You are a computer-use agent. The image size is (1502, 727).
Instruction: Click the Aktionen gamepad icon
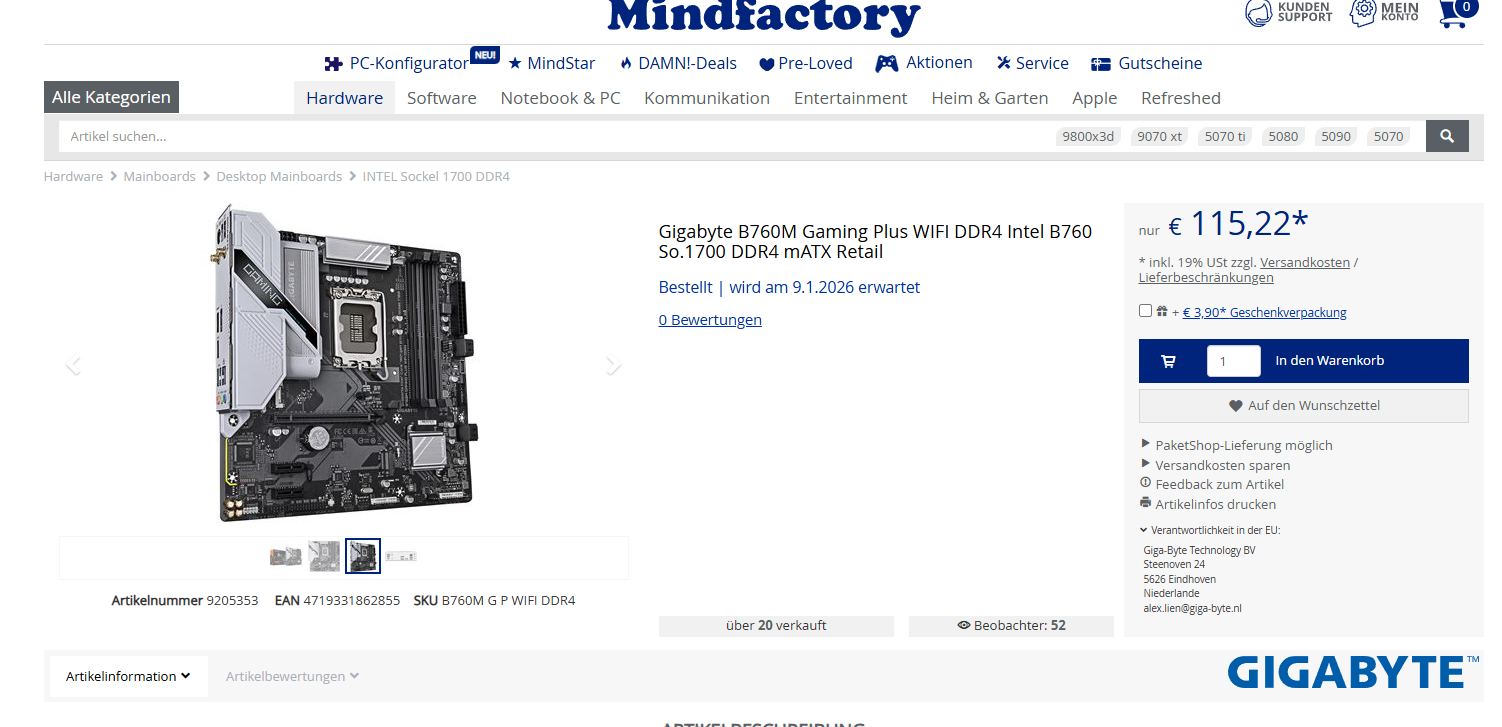[x=887, y=63]
